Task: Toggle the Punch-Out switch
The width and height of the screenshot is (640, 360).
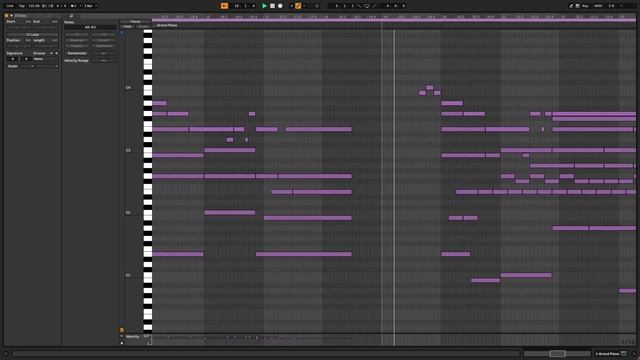Action: [x=374, y=6]
